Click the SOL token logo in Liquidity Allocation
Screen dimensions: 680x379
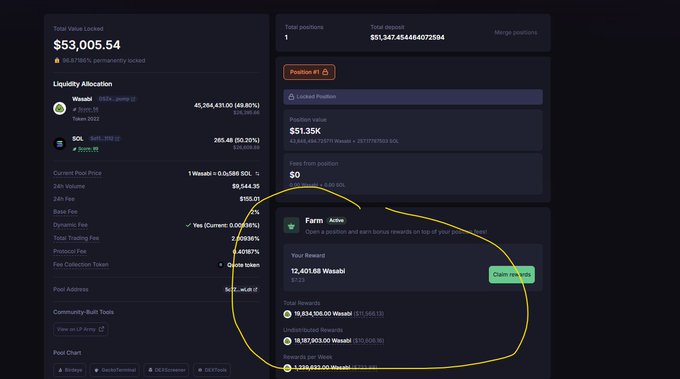59,144
